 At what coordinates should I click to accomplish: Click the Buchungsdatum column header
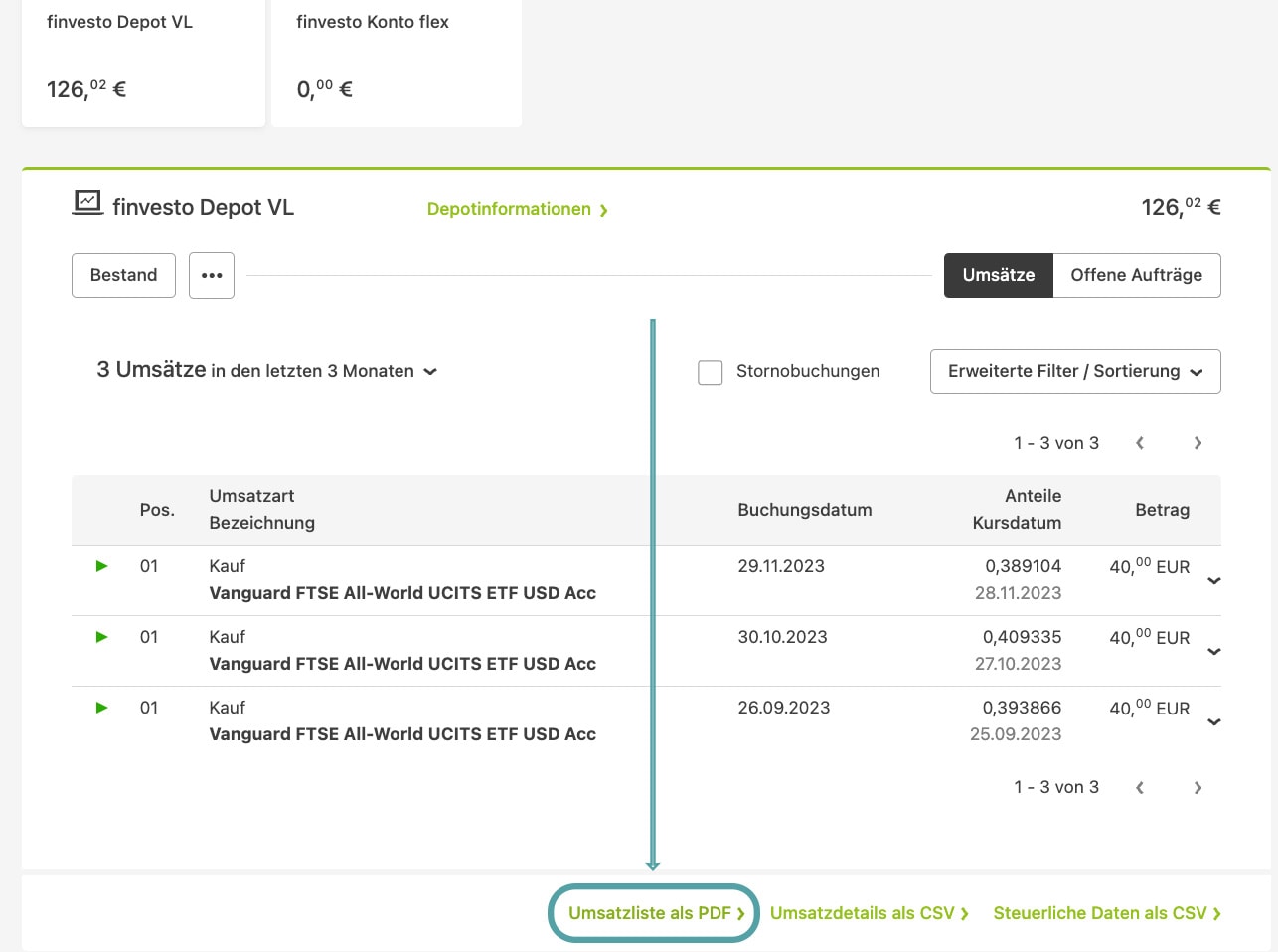(805, 510)
